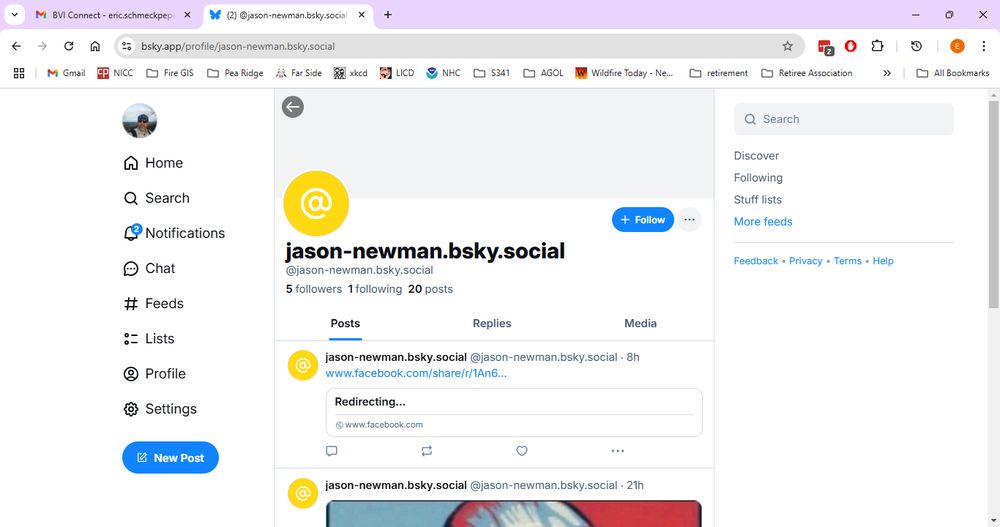Screen dimensions: 1000x527
Task: Open Chat in left sidebar
Action: pos(149,268)
